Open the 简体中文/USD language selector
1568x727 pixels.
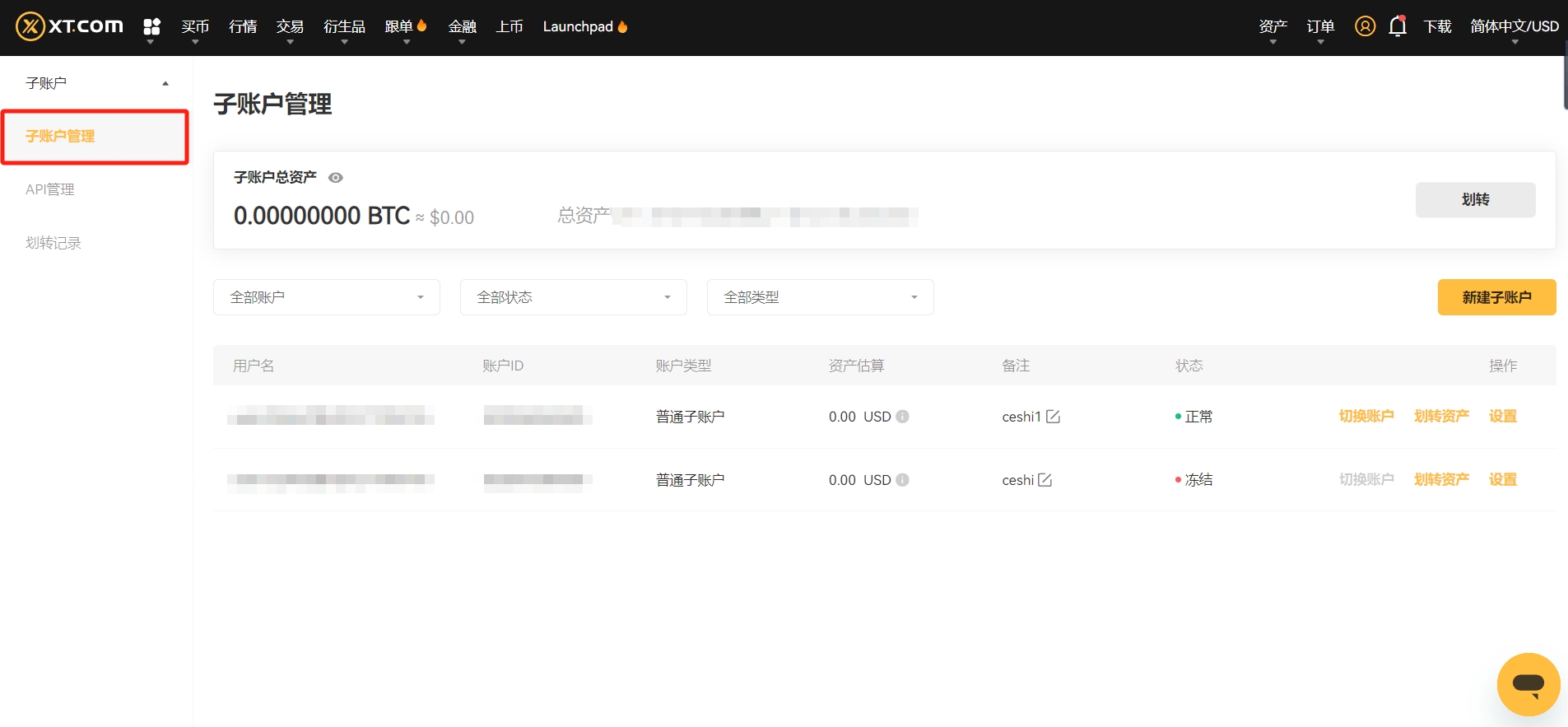tap(1514, 27)
